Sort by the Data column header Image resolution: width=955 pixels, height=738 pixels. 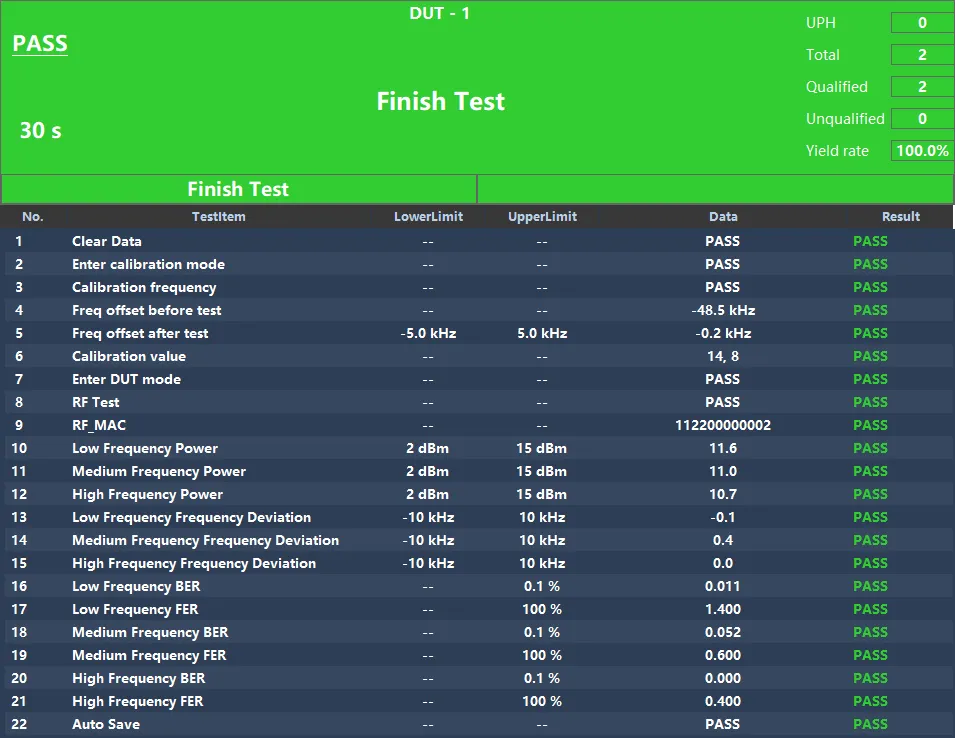pos(723,217)
